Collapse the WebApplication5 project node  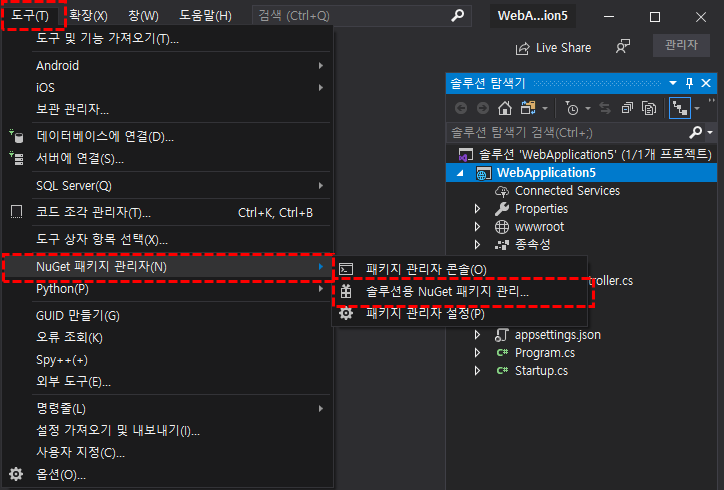click(460, 173)
